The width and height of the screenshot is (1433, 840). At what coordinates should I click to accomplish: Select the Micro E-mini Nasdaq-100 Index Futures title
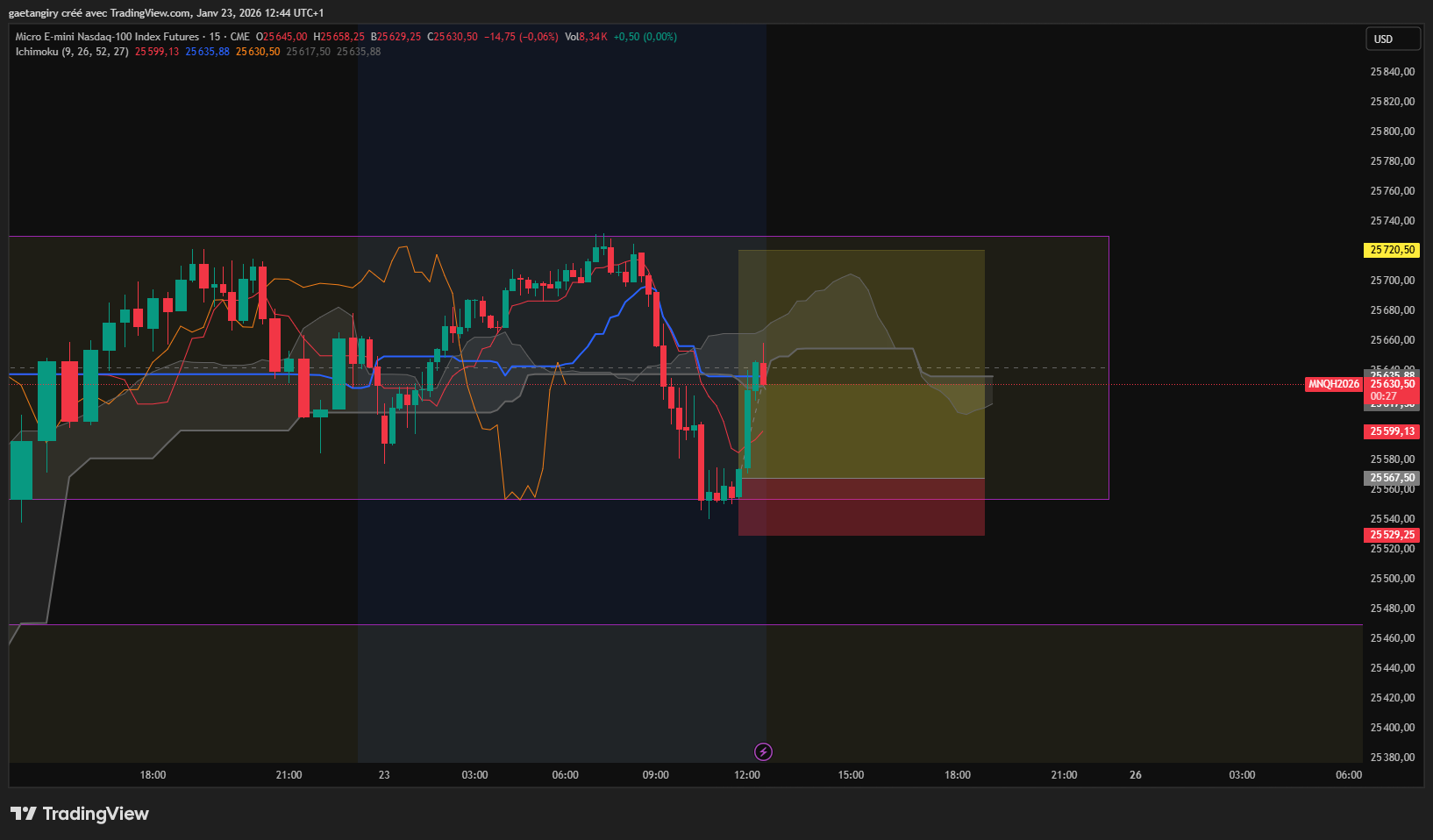pos(107,37)
